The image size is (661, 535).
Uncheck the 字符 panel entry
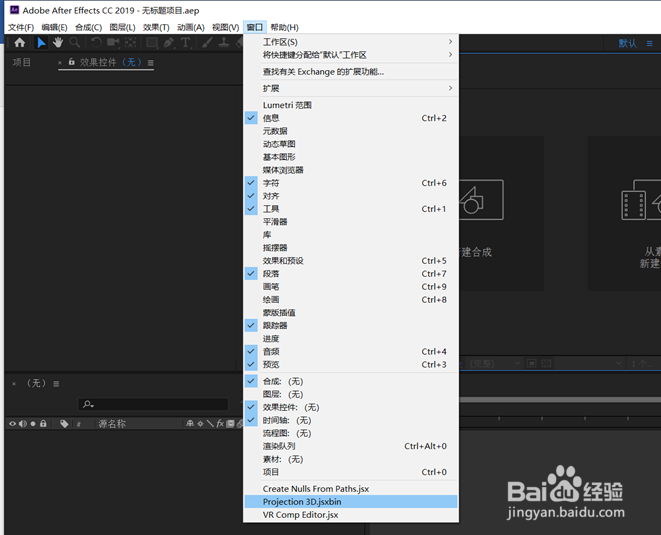coord(350,183)
